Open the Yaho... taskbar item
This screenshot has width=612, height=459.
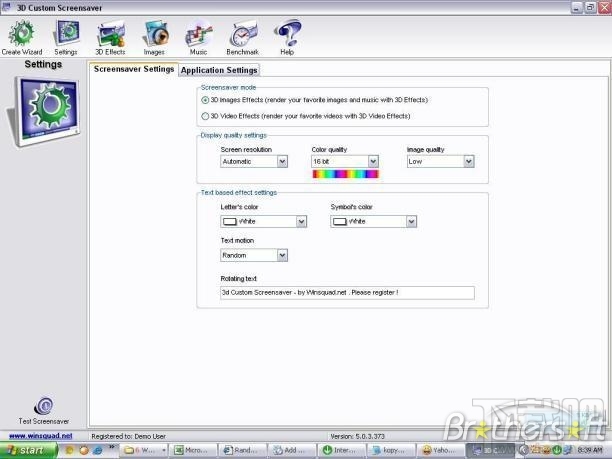441,450
